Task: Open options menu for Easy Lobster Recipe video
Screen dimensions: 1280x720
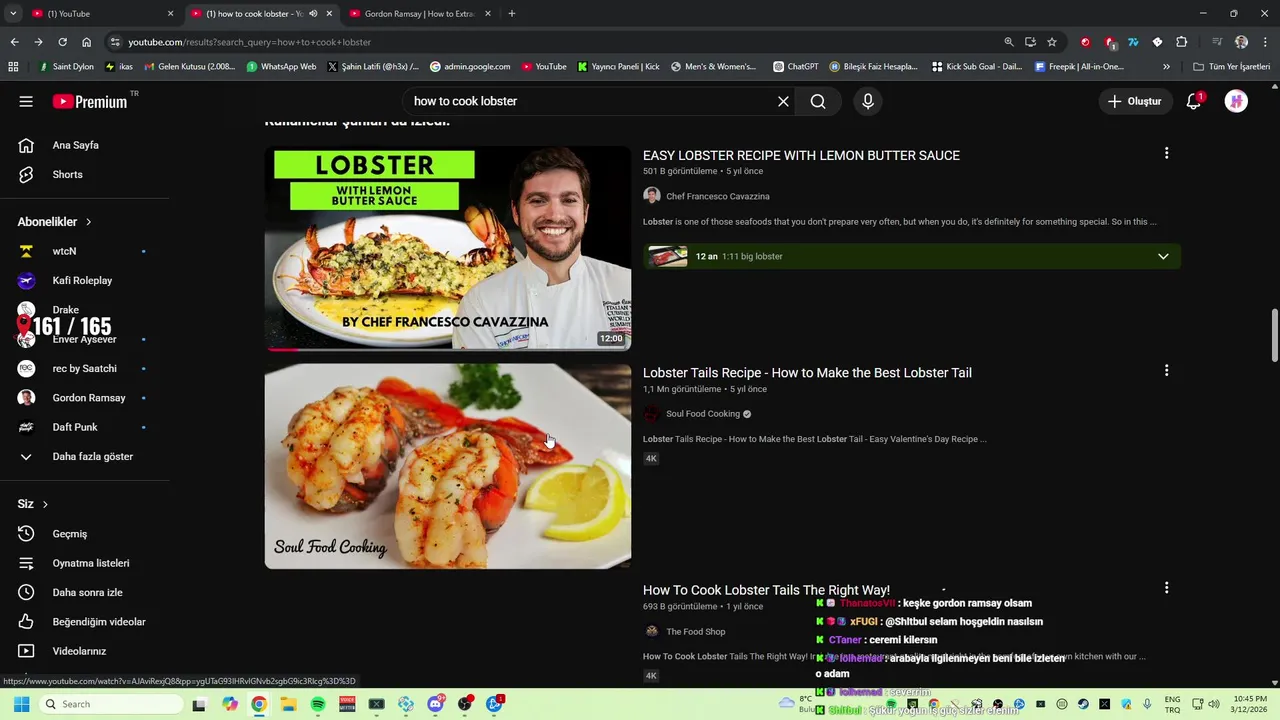Action: tap(1166, 153)
